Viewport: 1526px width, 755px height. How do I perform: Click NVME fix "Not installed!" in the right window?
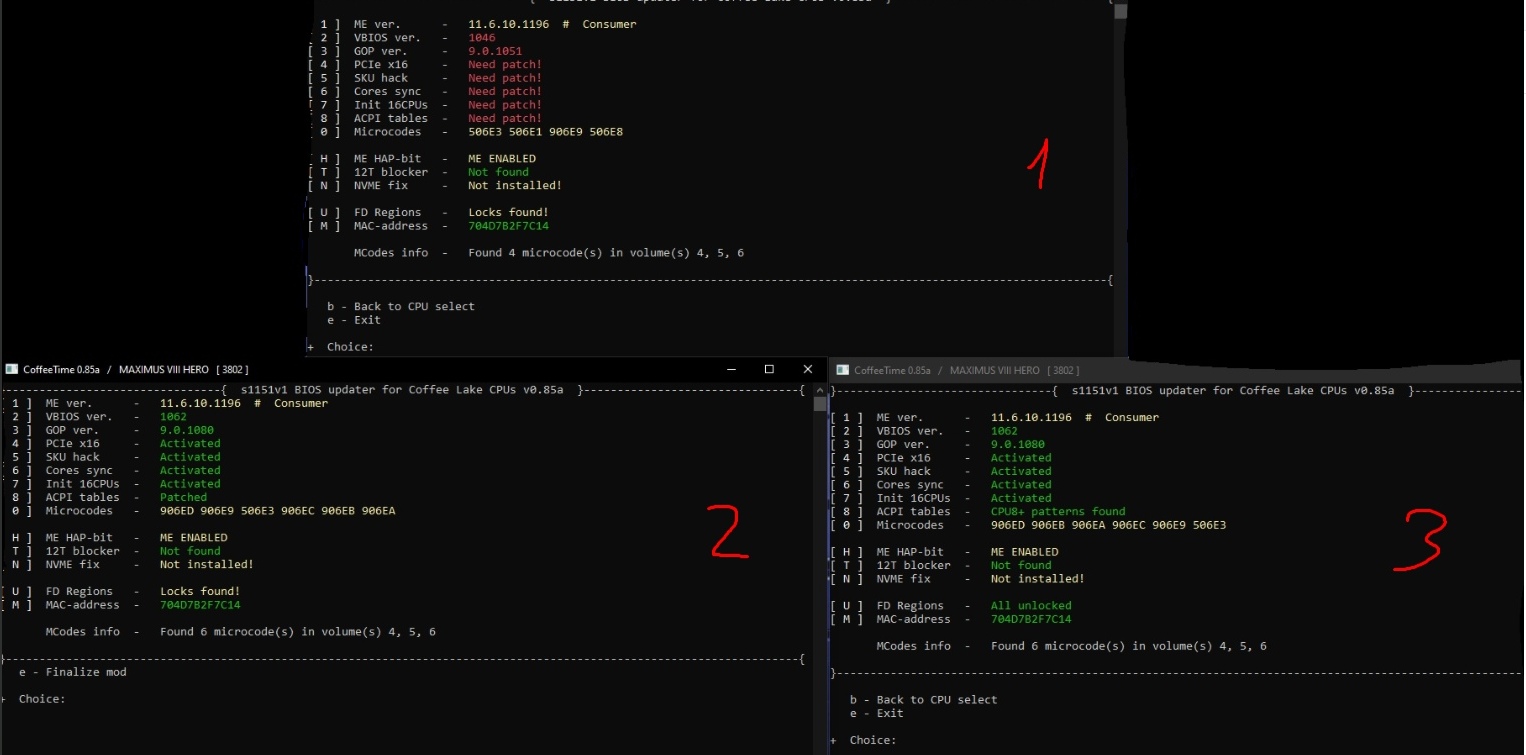[1038, 578]
